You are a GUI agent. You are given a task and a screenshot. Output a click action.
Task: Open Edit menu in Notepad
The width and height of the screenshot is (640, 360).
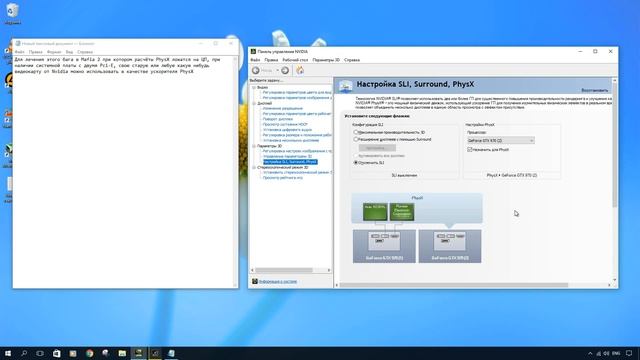click(36, 52)
